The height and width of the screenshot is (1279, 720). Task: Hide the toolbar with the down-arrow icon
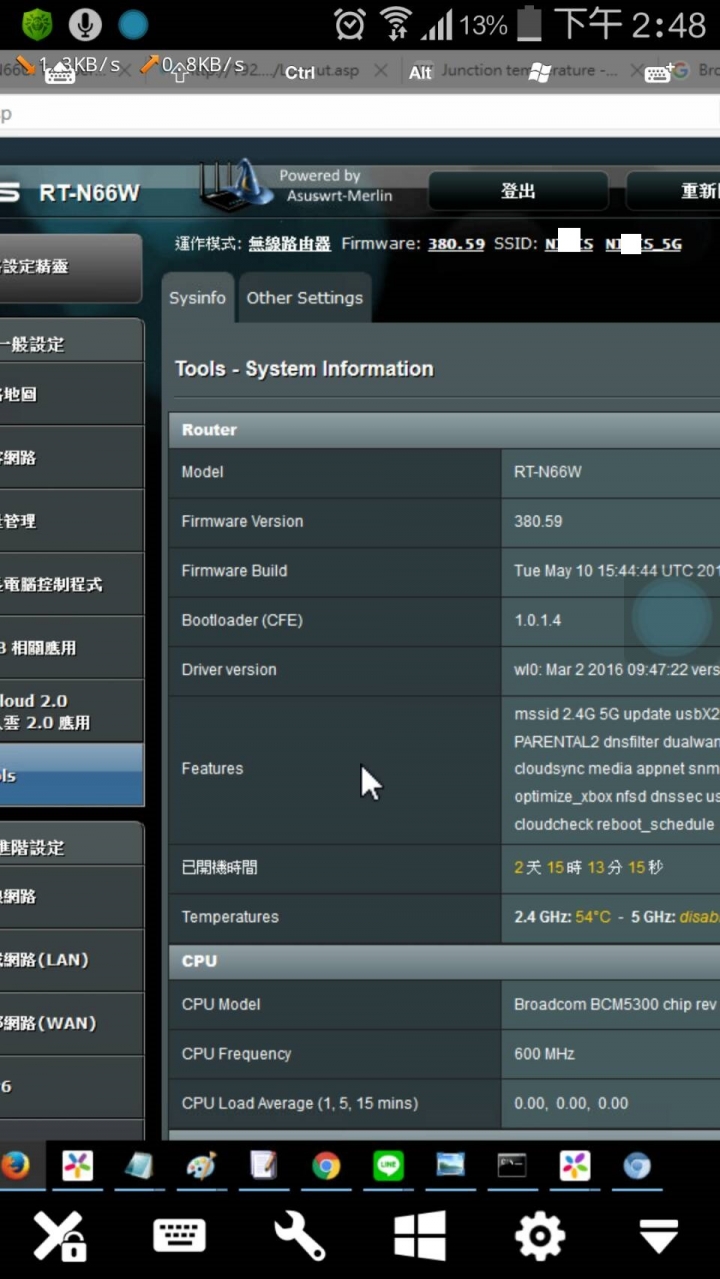point(659,1237)
